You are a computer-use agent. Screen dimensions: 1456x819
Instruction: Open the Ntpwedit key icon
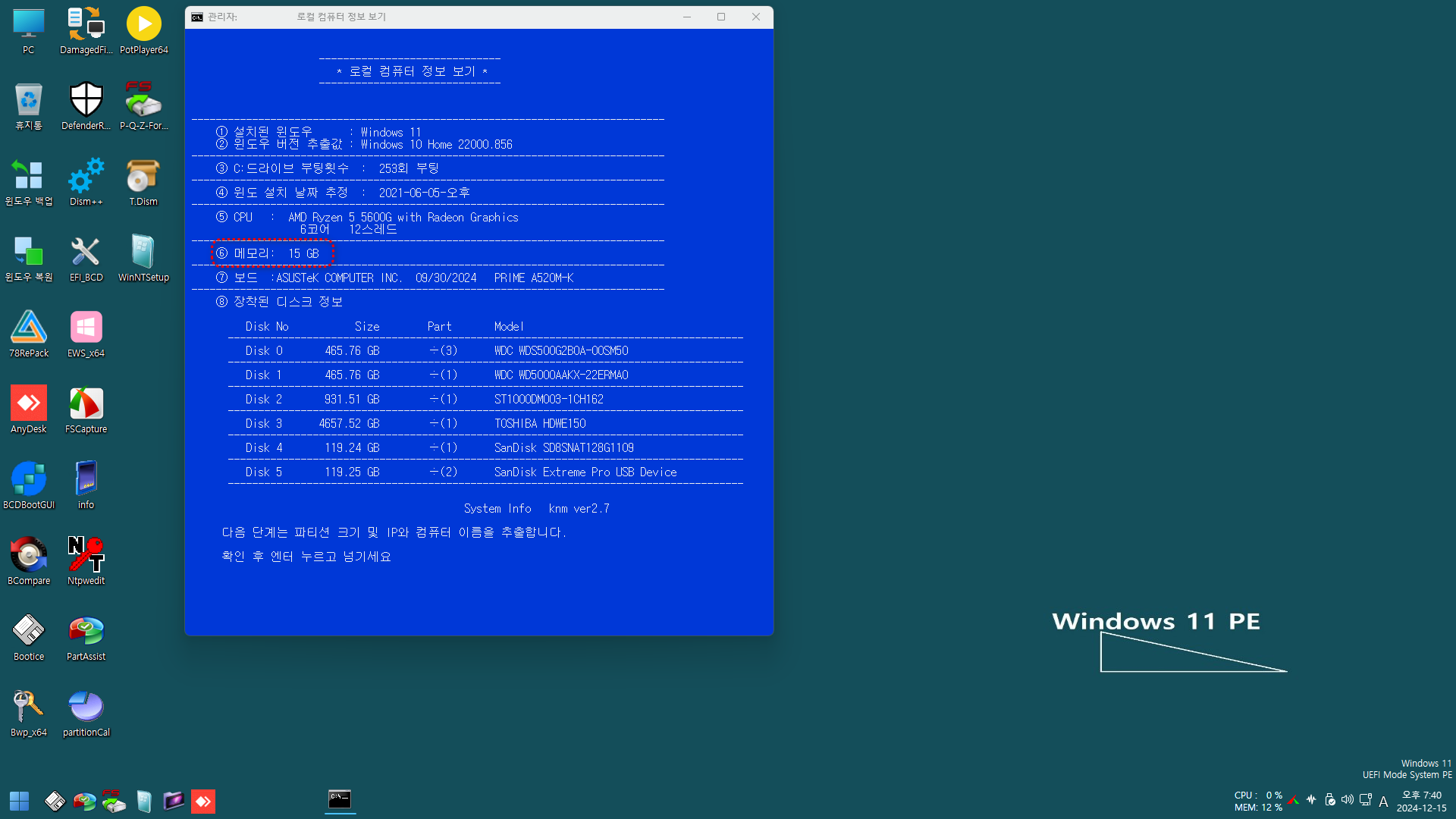(x=86, y=562)
